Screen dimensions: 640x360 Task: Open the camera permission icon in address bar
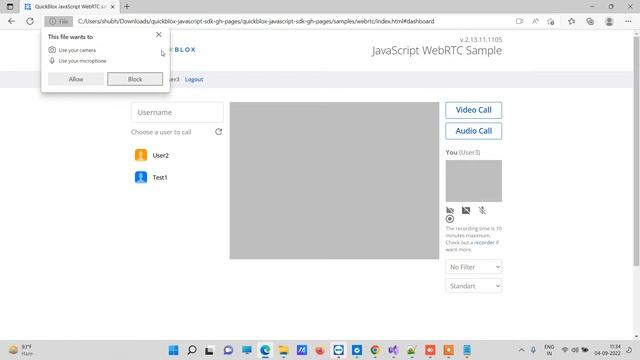519,21
